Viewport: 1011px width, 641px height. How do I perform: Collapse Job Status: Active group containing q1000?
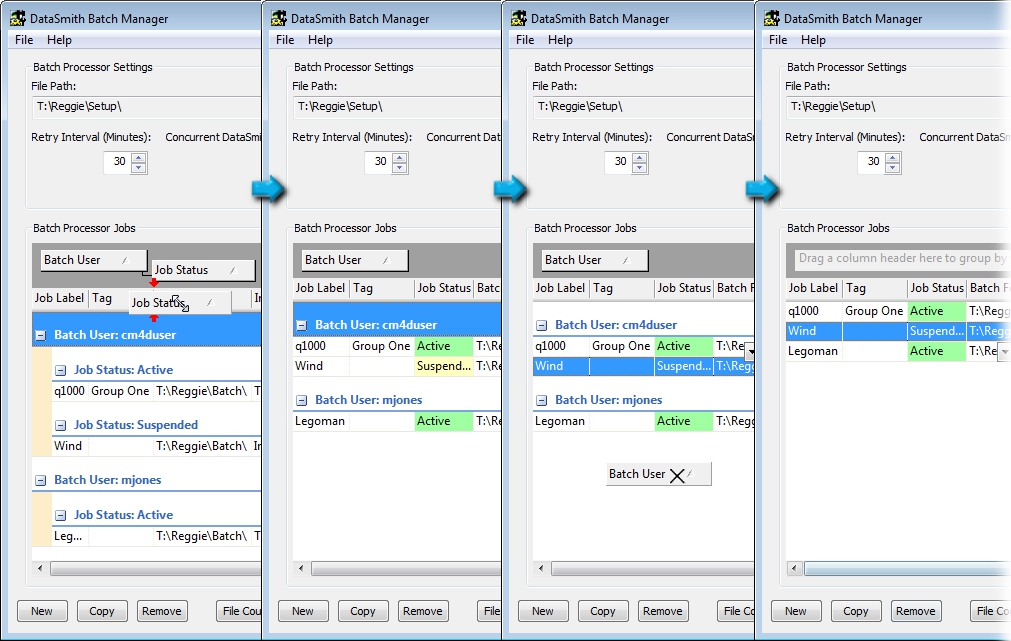pos(60,370)
